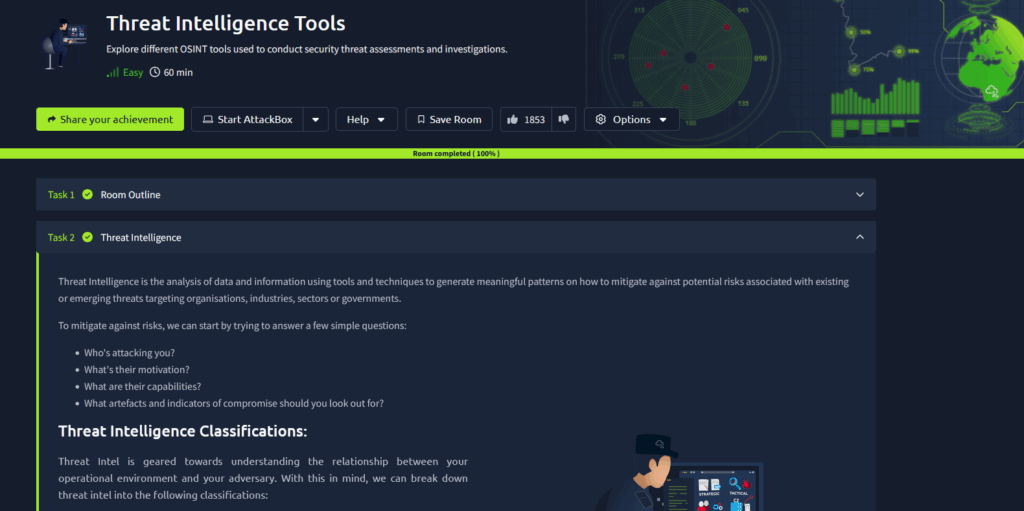Open the Options dropdown
The height and width of the screenshot is (511, 1024).
(x=632, y=120)
